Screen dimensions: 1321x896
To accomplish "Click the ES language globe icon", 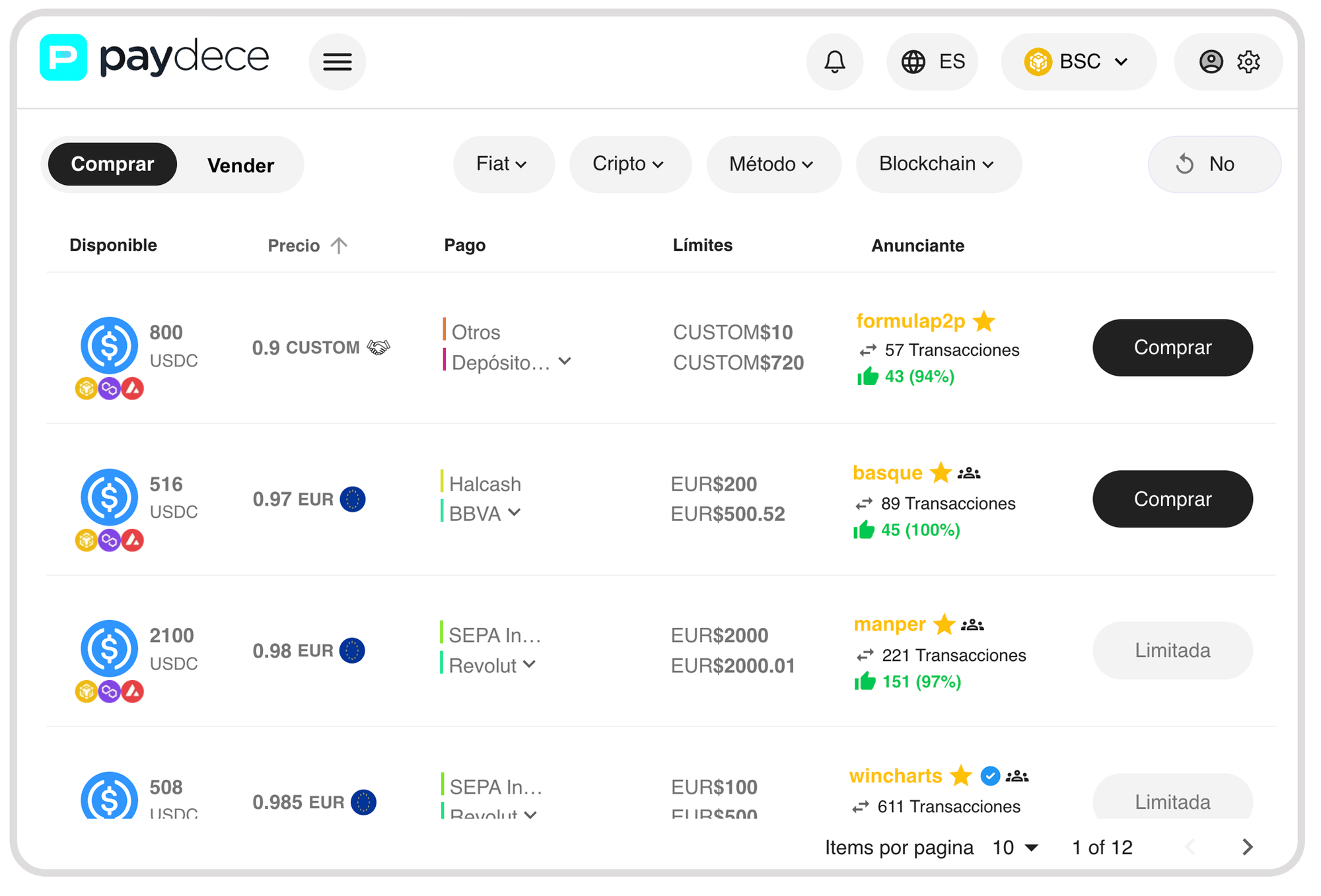I will (913, 61).
